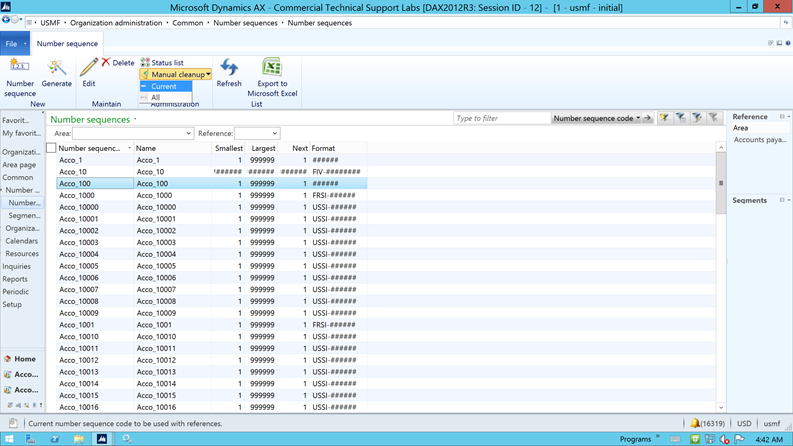Click the Generate wizard icon
This screenshot has width=793, height=446.
tap(56, 68)
